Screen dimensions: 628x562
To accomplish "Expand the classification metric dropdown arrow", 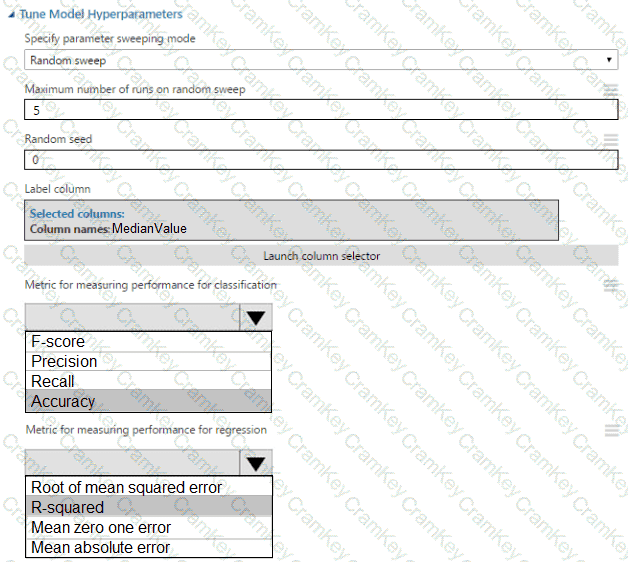I will click(x=256, y=317).
